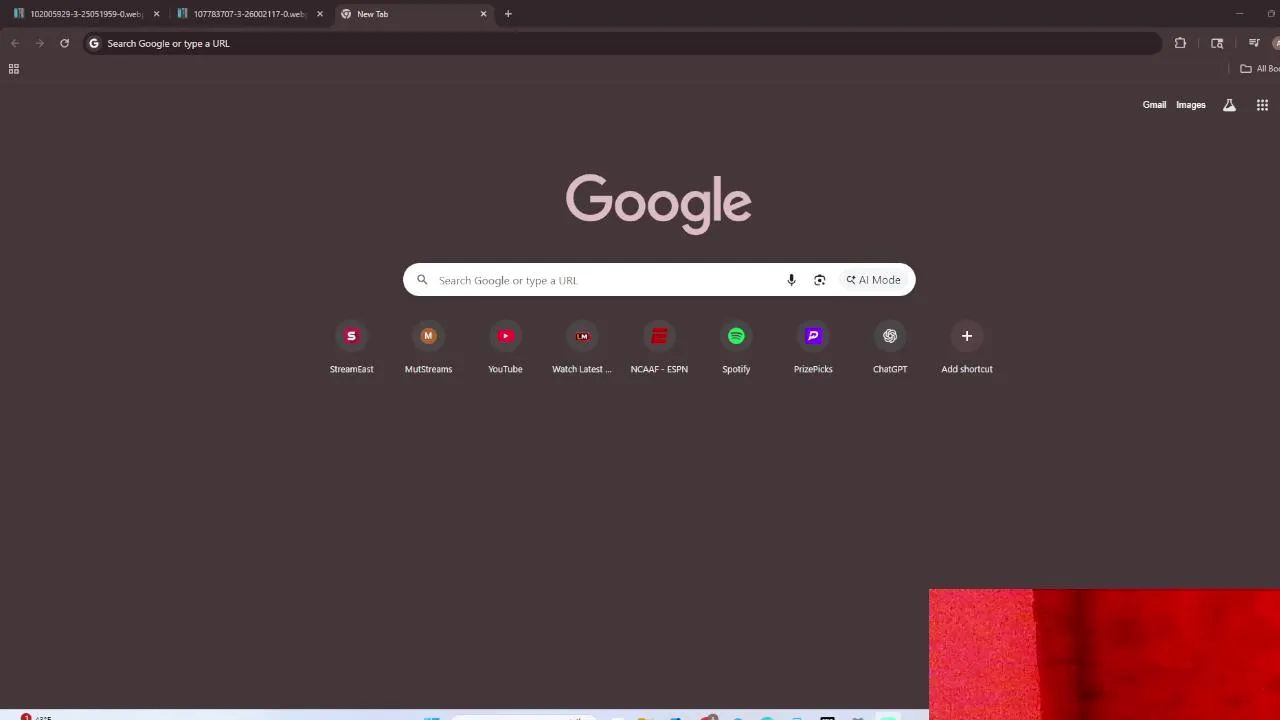Start voice search with the microphone icon

(791, 280)
